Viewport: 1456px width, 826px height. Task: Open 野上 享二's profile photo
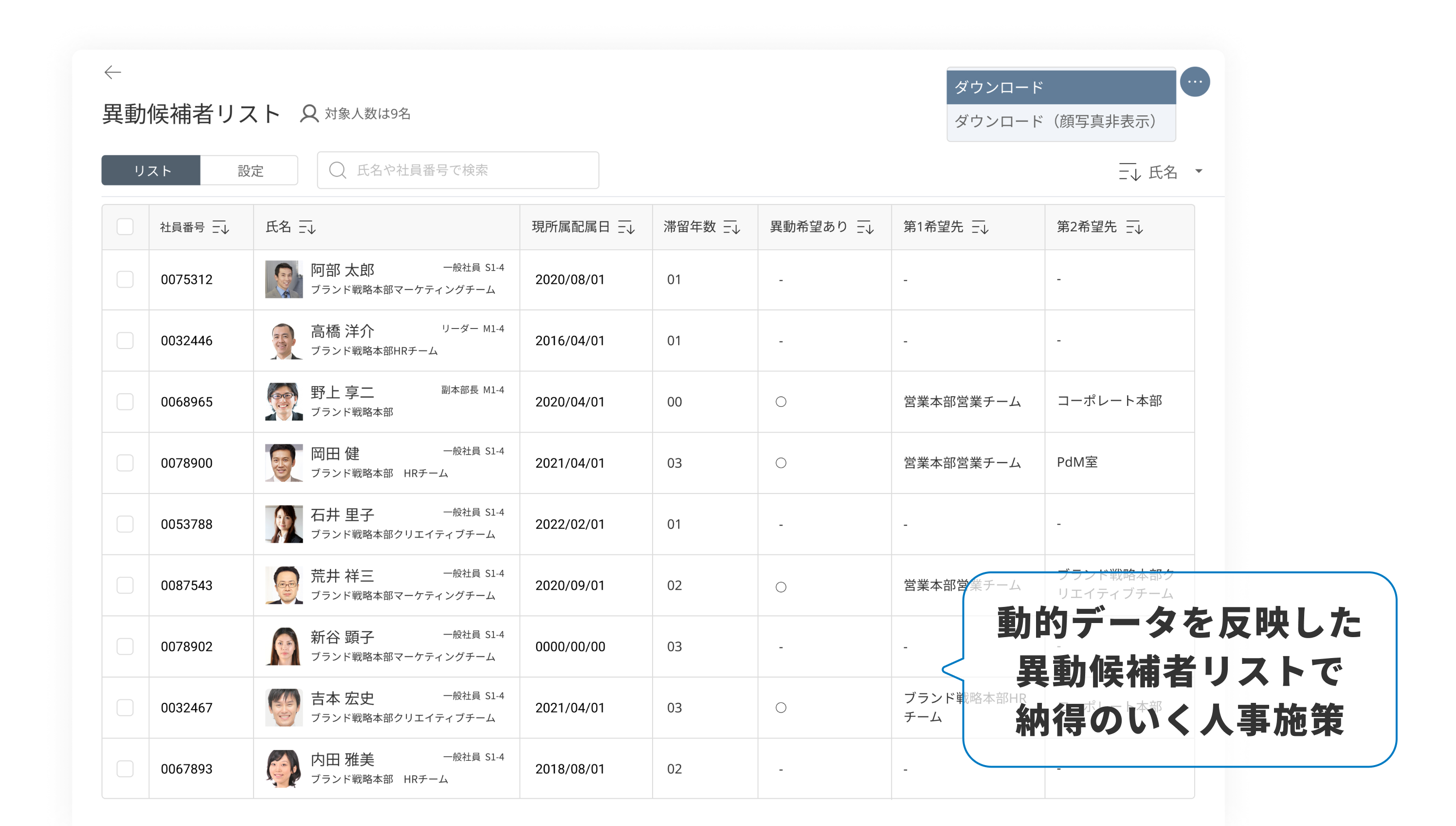pos(284,402)
